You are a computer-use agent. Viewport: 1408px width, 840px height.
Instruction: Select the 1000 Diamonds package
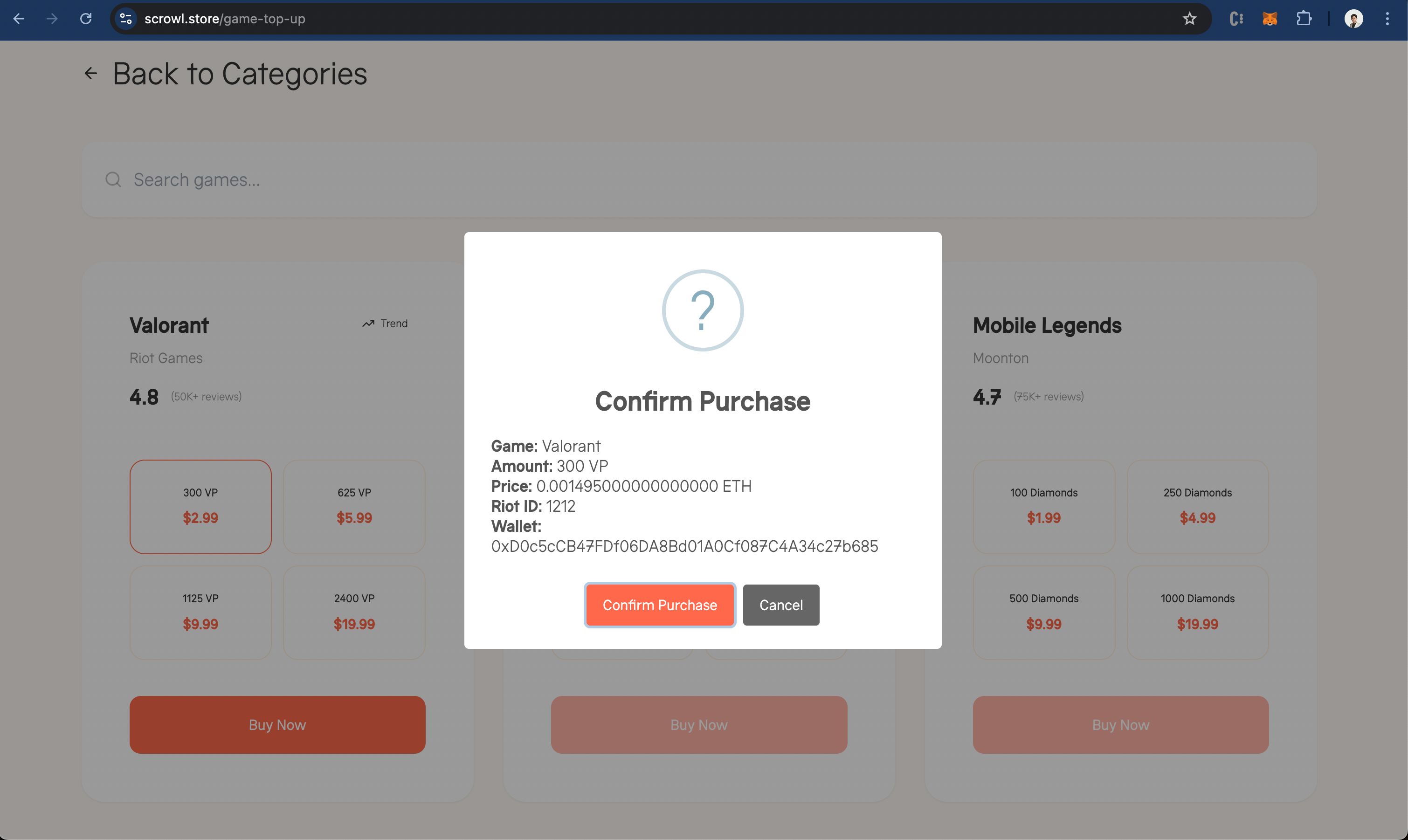coord(1197,613)
